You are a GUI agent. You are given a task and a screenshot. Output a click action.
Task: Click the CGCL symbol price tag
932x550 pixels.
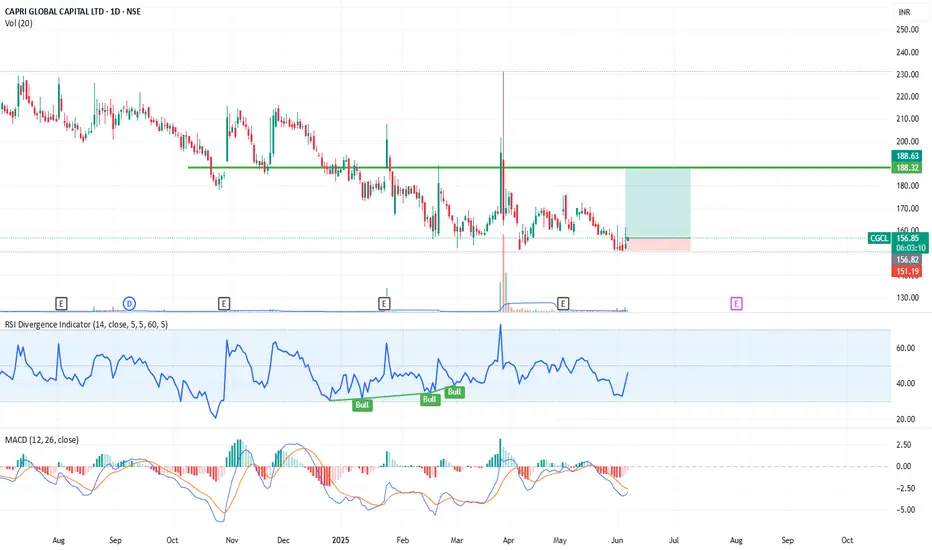879,238
